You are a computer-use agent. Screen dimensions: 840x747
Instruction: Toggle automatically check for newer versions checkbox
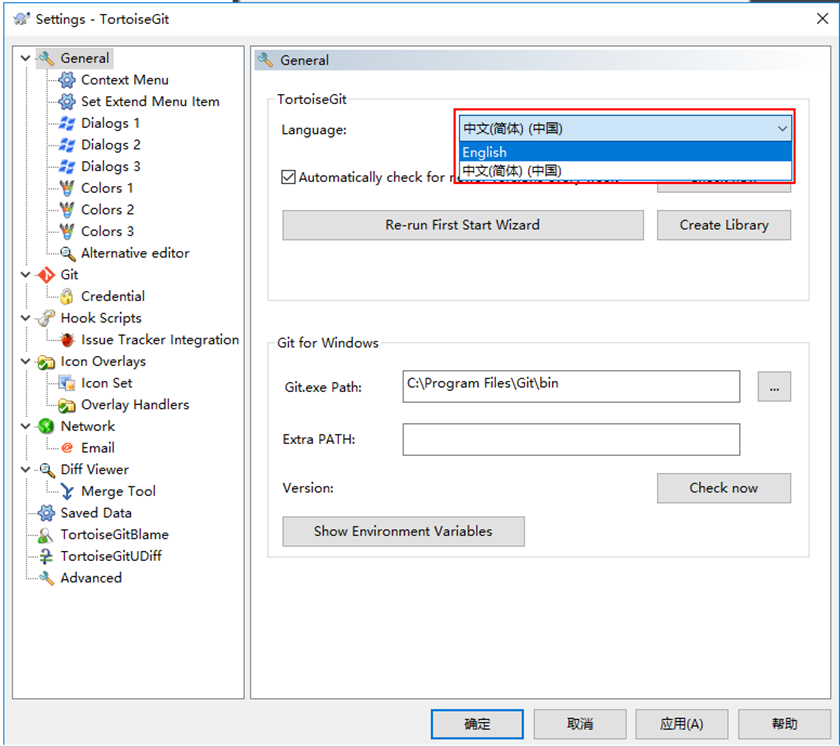point(288,177)
